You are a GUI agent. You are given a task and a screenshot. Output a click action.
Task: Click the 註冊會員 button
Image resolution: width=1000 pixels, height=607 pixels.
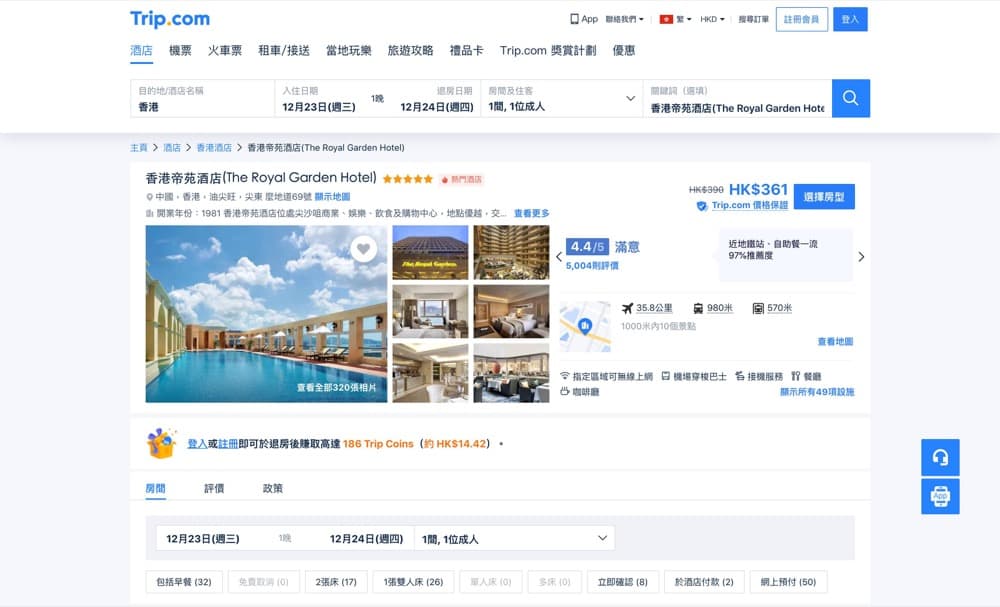click(802, 19)
